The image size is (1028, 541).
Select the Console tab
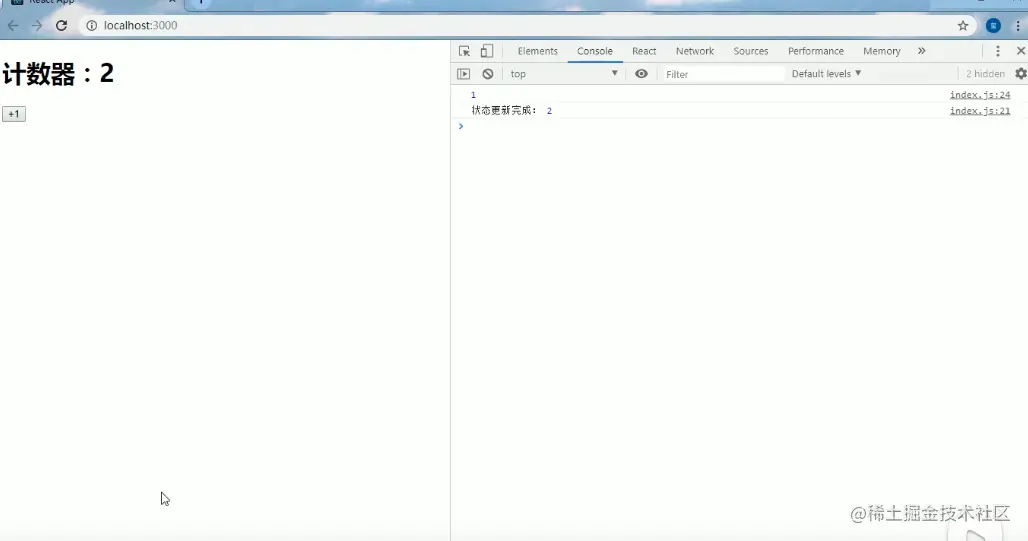tap(595, 51)
